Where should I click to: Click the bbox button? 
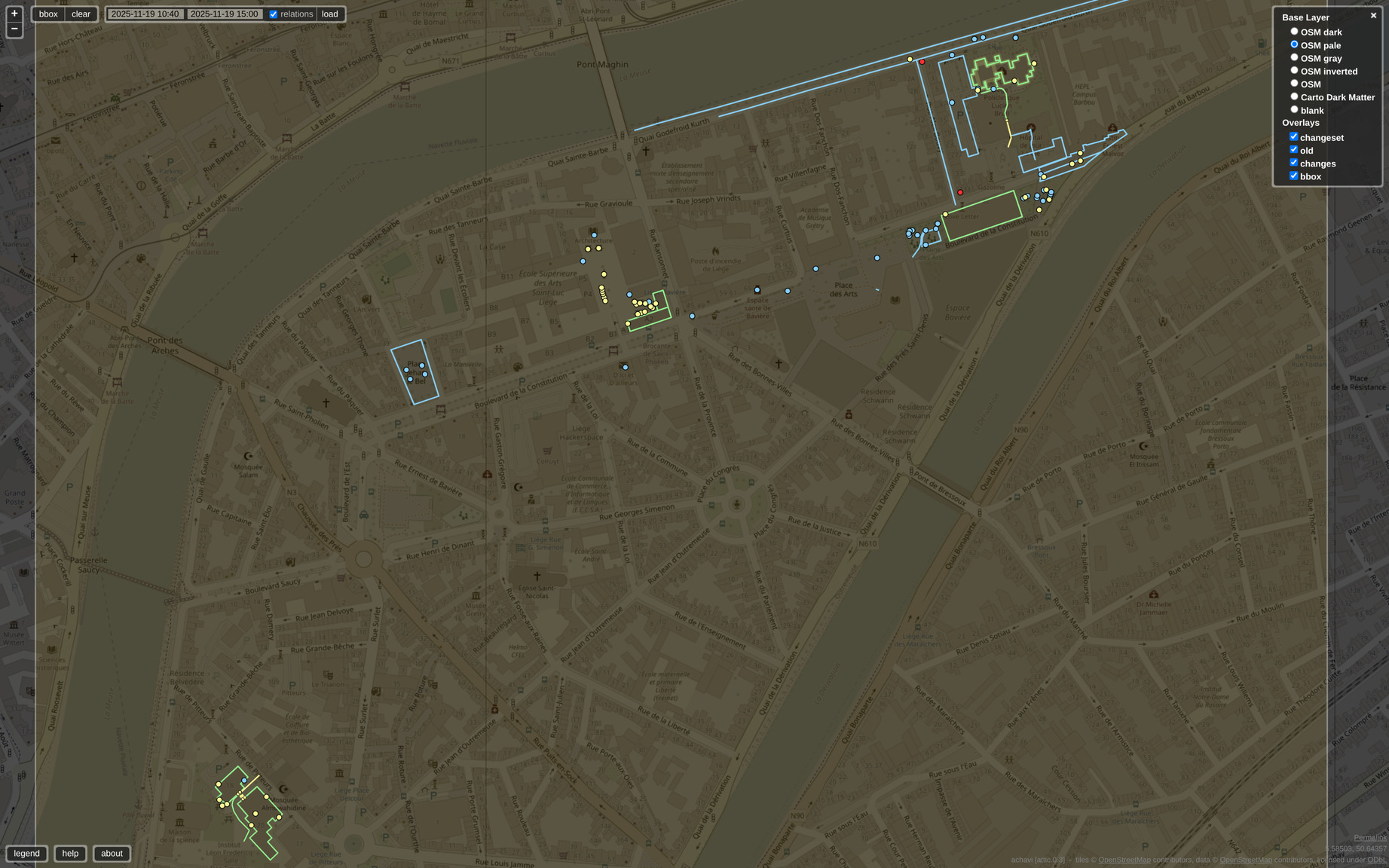click(x=48, y=14)
